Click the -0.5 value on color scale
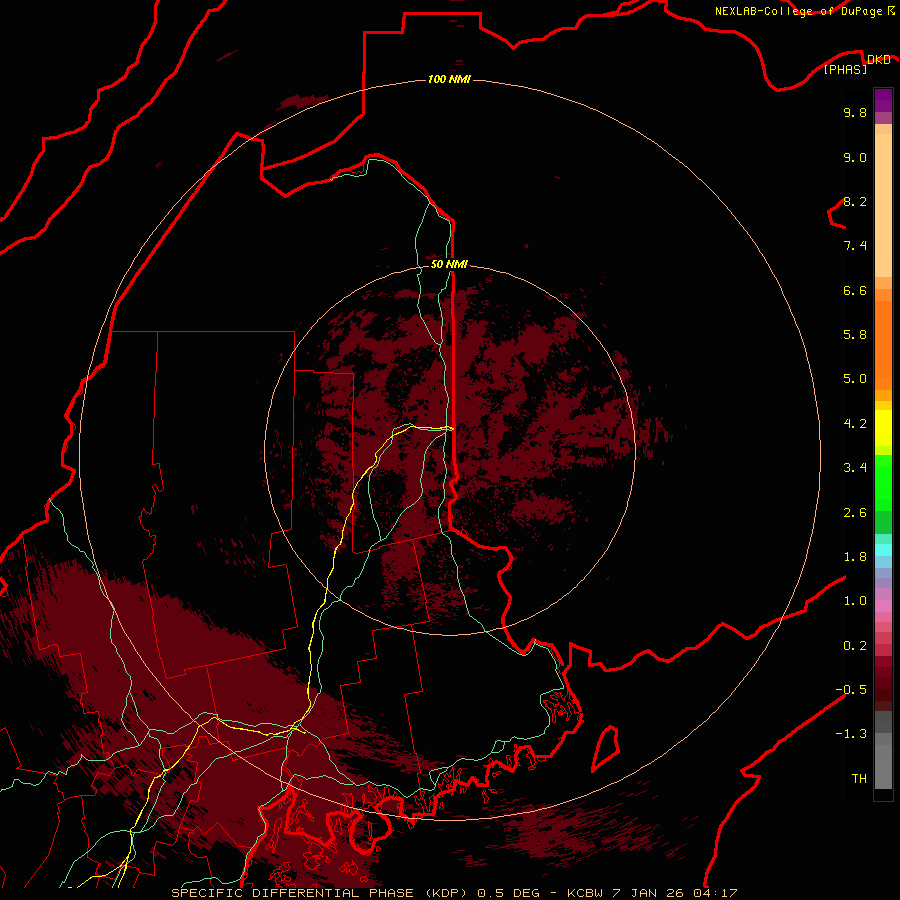The image size is (900, 900). pyautogui.click(x=851, y=690)
